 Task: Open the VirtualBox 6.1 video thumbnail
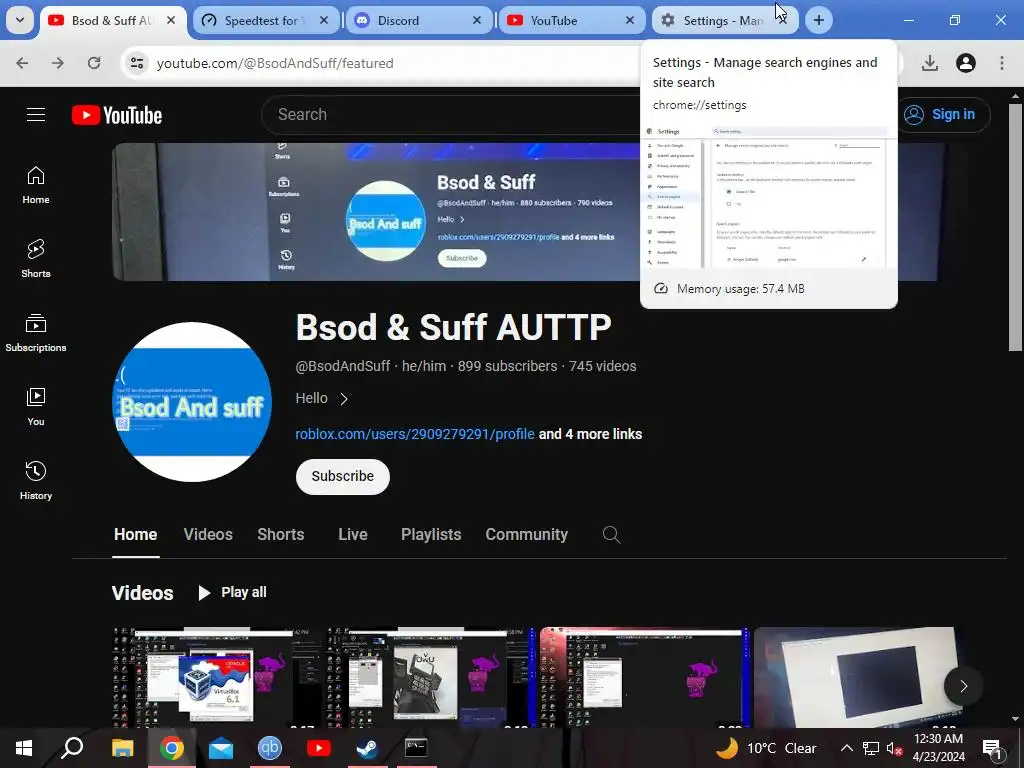pos(216,678)
